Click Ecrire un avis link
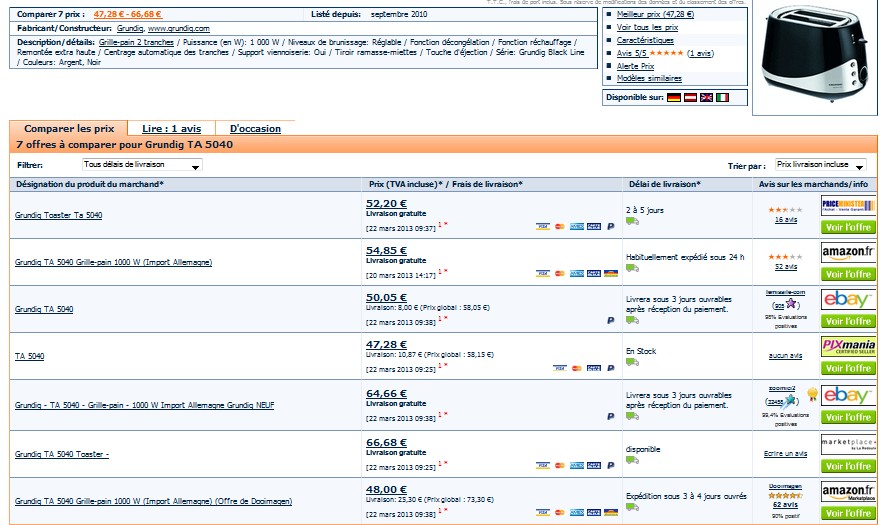The width and height of the screenshot is (886, 525). point(785,454)
